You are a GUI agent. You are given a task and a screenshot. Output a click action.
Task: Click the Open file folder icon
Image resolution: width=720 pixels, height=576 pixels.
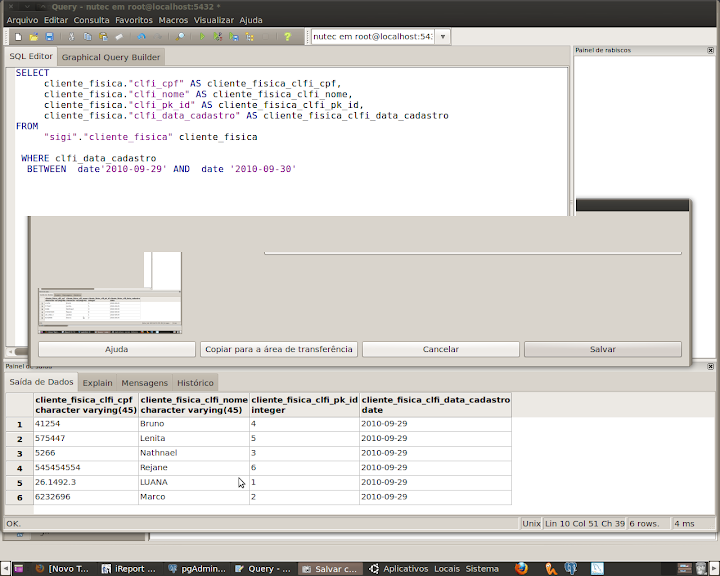click(34, 37)
